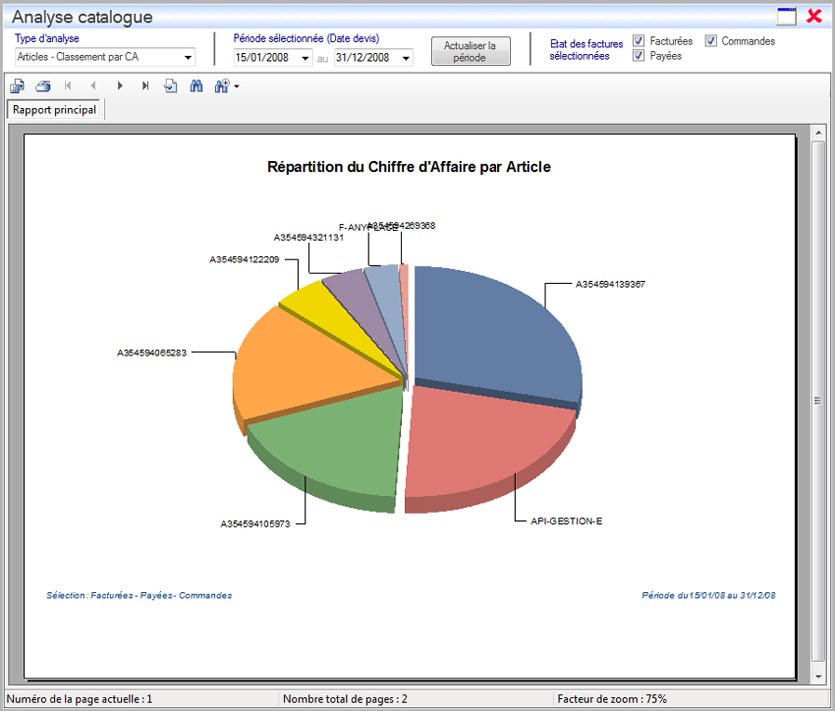Screen dimensions: 835x711
Task: Go to the next page
Action: pos(120,86)
